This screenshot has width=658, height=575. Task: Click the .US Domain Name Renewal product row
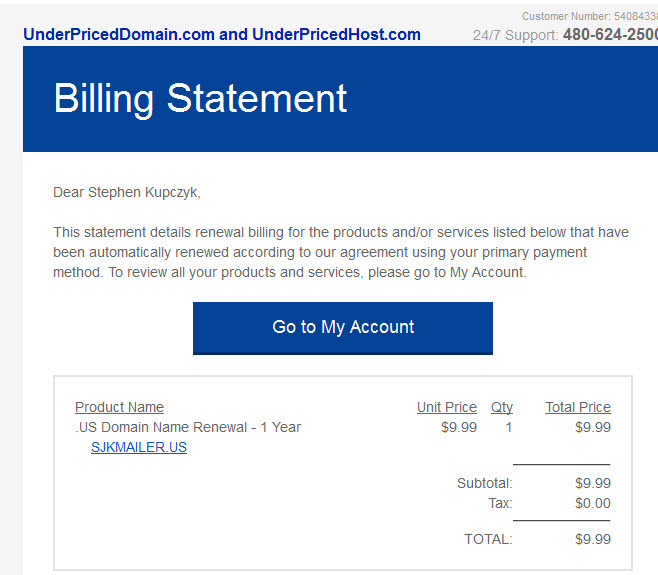pos(343,427)
